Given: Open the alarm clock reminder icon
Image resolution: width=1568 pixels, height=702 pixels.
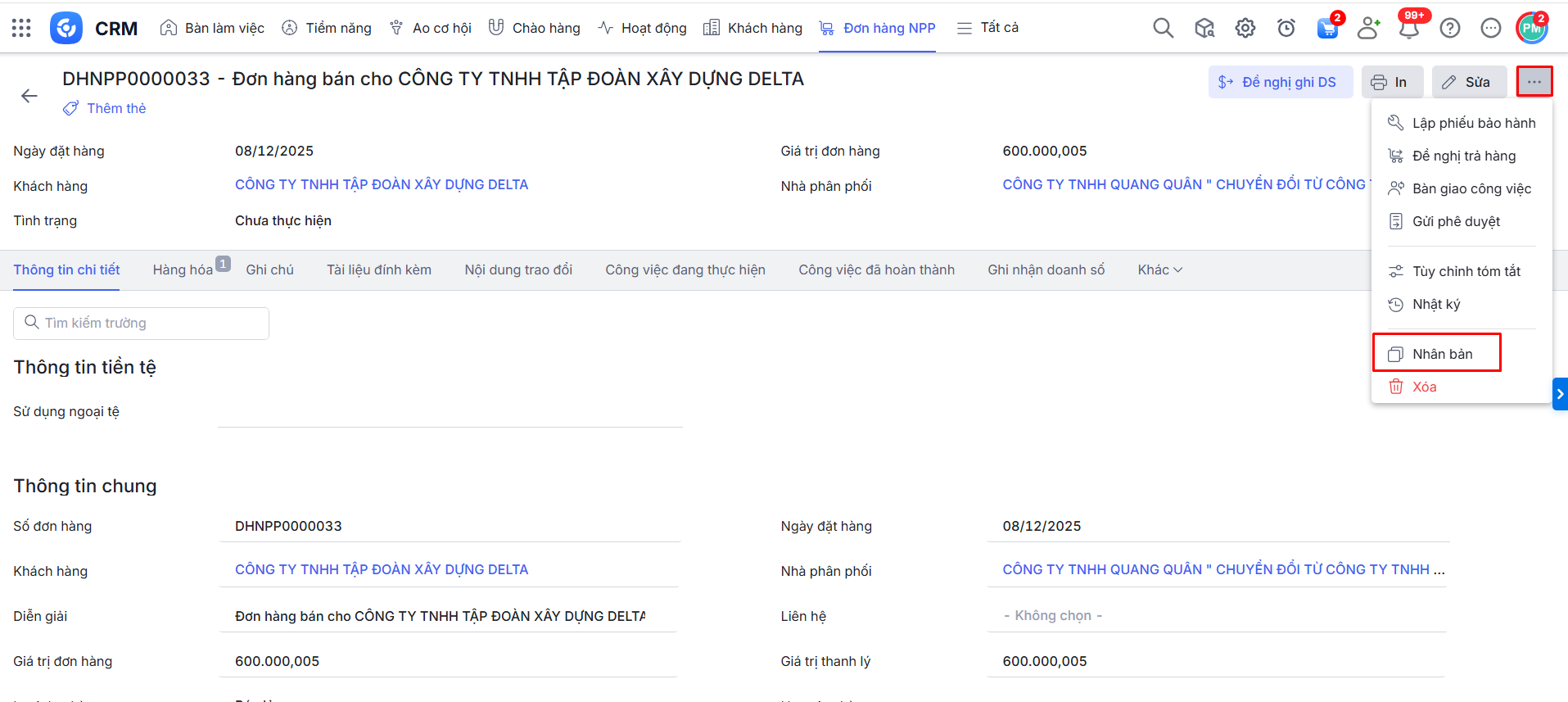Looking at the screenshot, I should [1286, 28].
